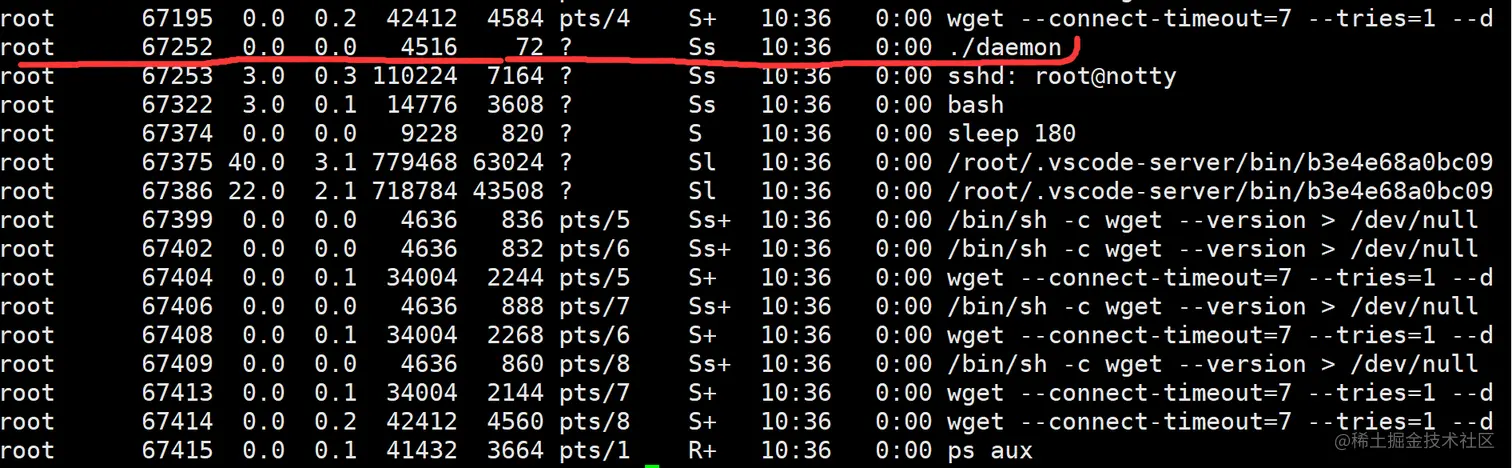
Task: Click the RSS value 4560
Action: pyautogui.click(x=515, y=422)
